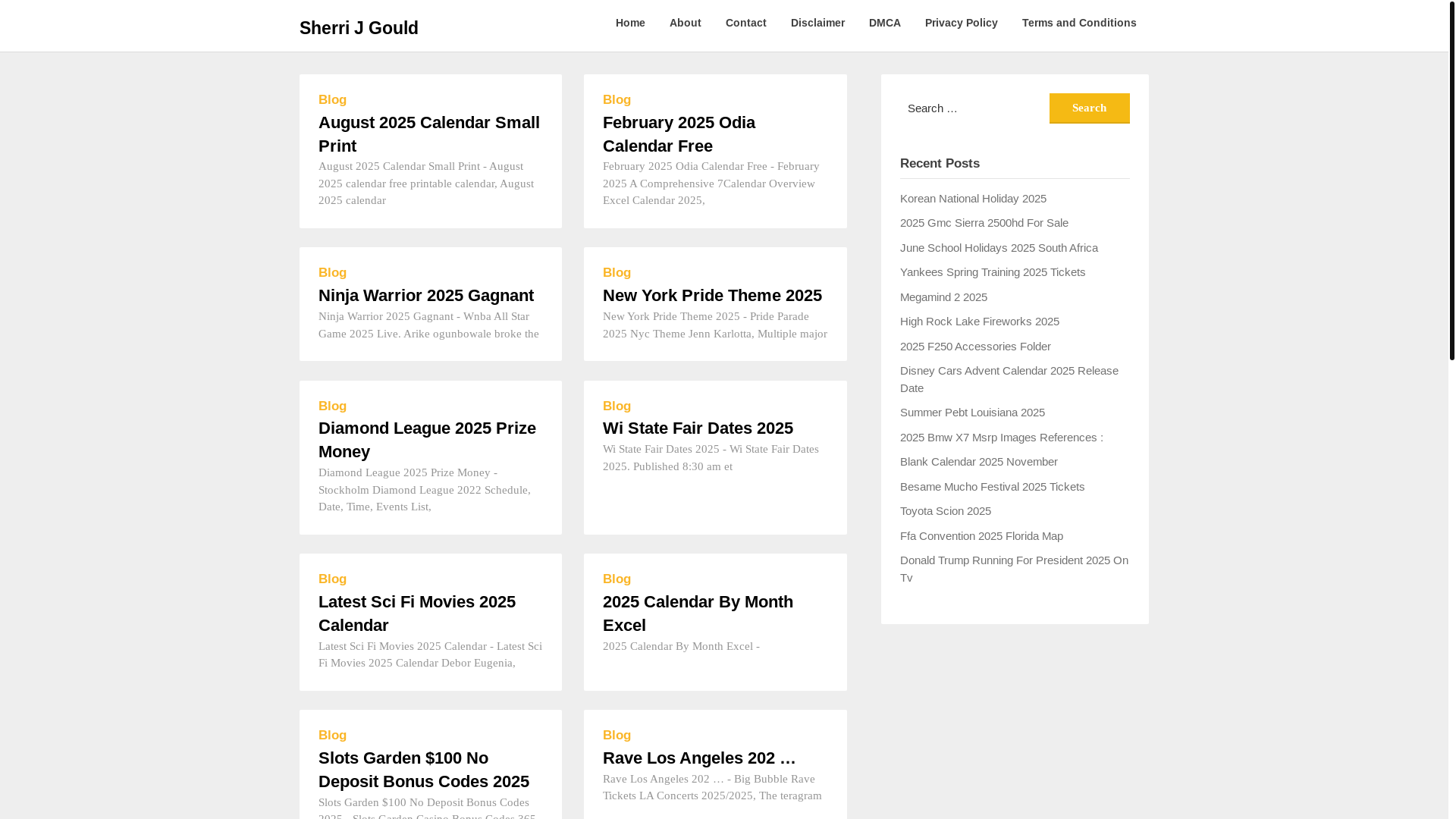Open Terms and Conditions page

tap(1078, 23)
